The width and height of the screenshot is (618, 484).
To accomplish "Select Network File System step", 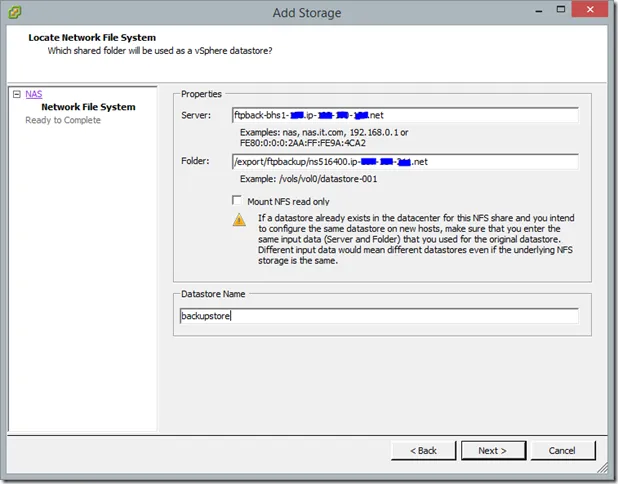I will (88, 107).
